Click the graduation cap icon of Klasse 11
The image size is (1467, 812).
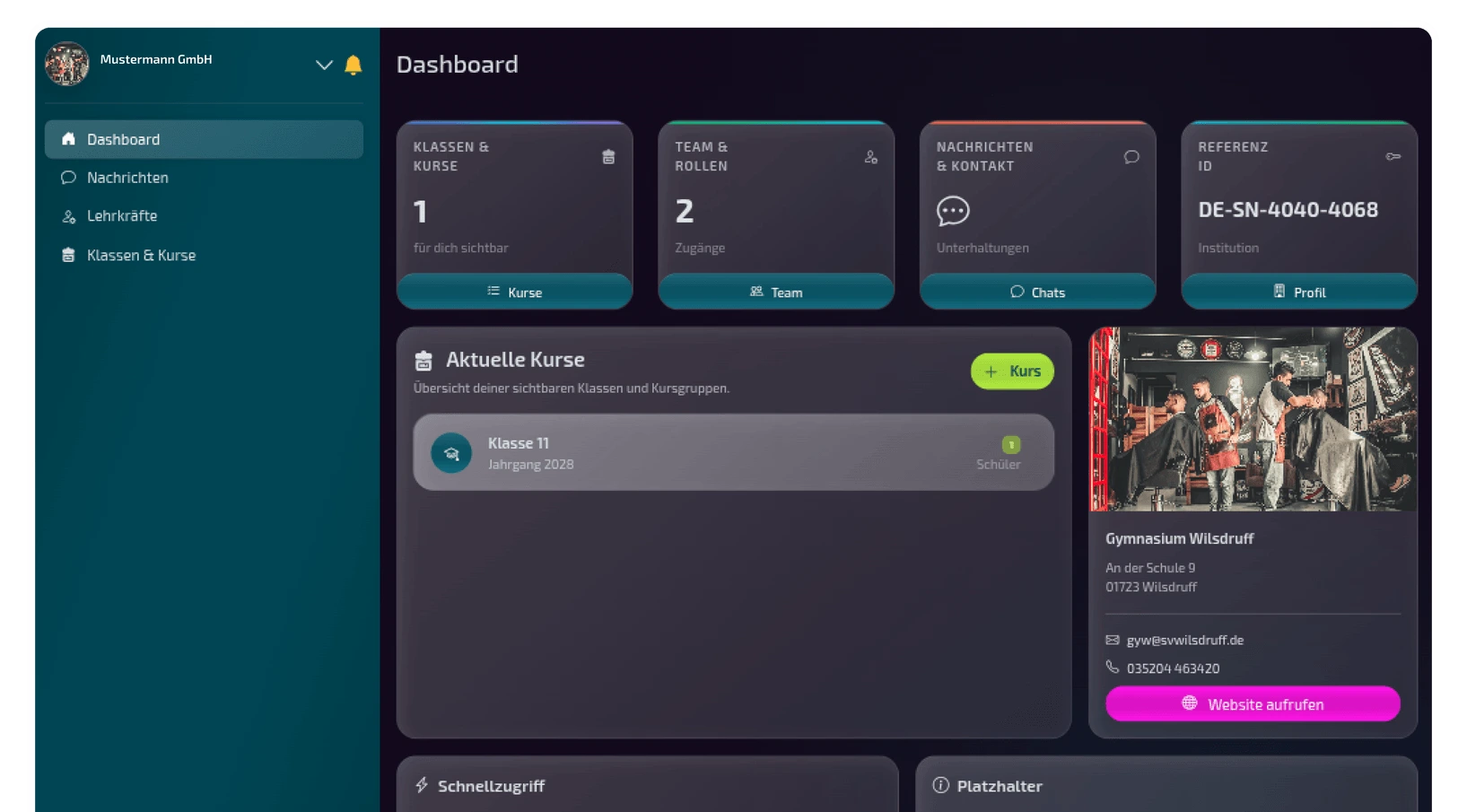451,453
